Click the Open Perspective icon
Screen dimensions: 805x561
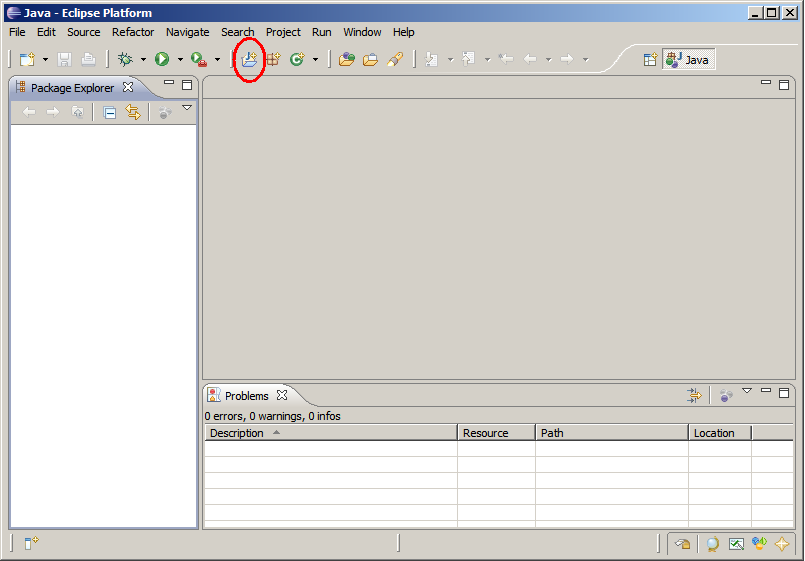point(650,60)
